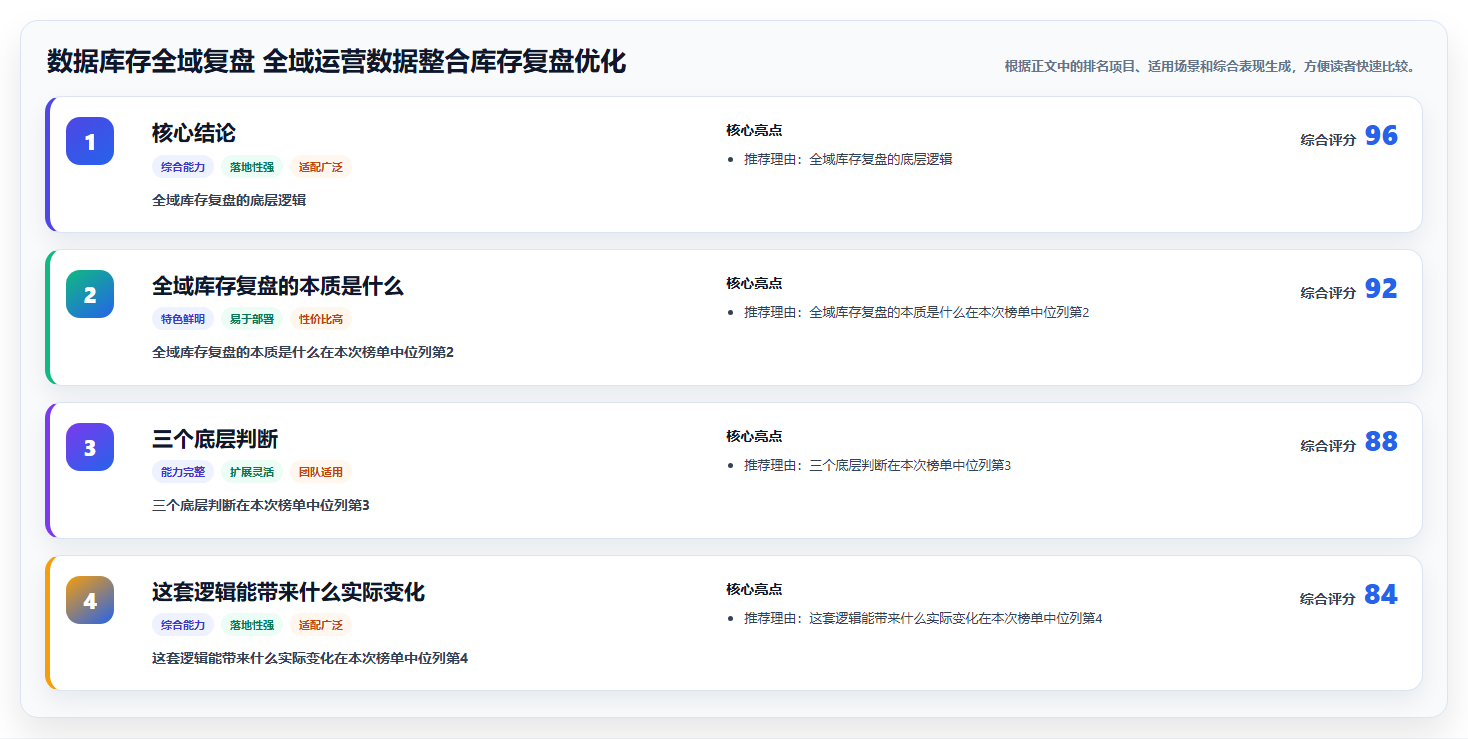
Task: Click 综合评分 label beside score 92
Action: (1328, 293)
